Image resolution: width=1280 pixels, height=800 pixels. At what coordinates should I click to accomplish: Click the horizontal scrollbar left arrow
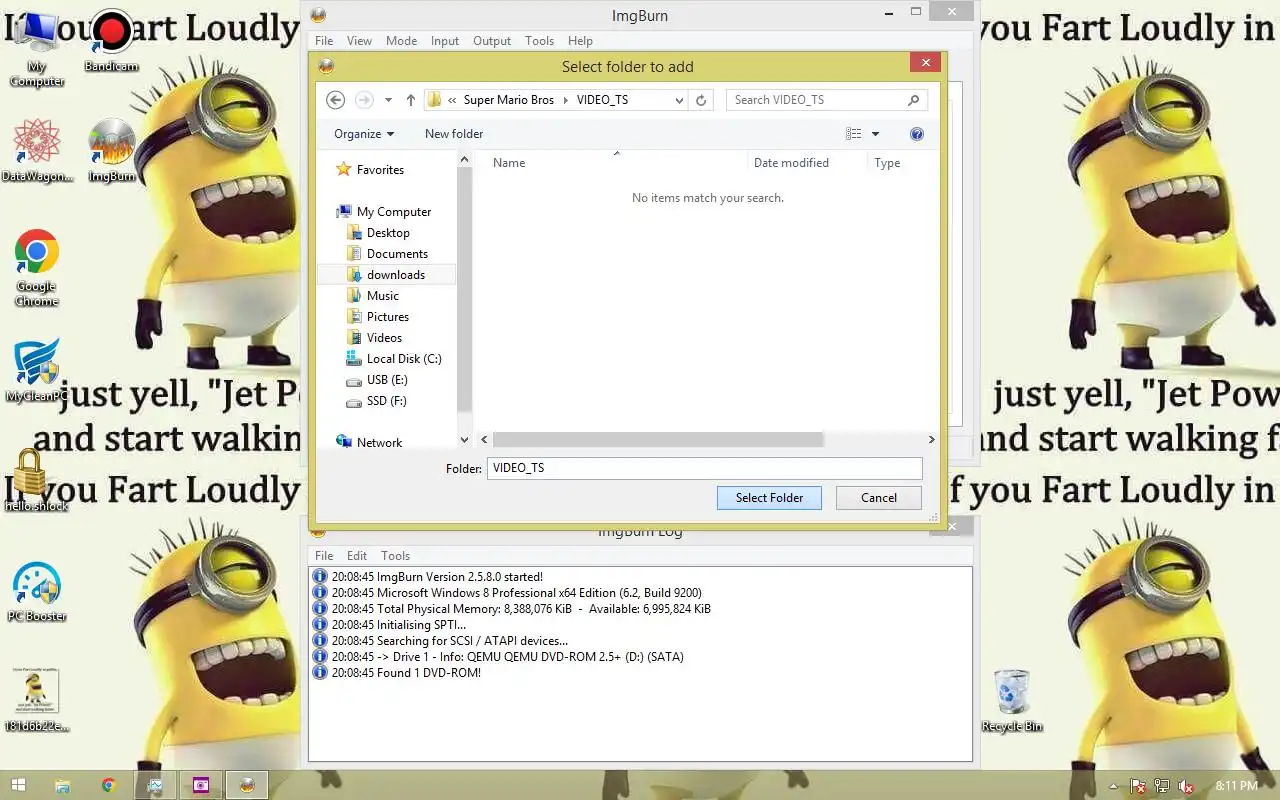pyautogui.click(x=485, y=439)
